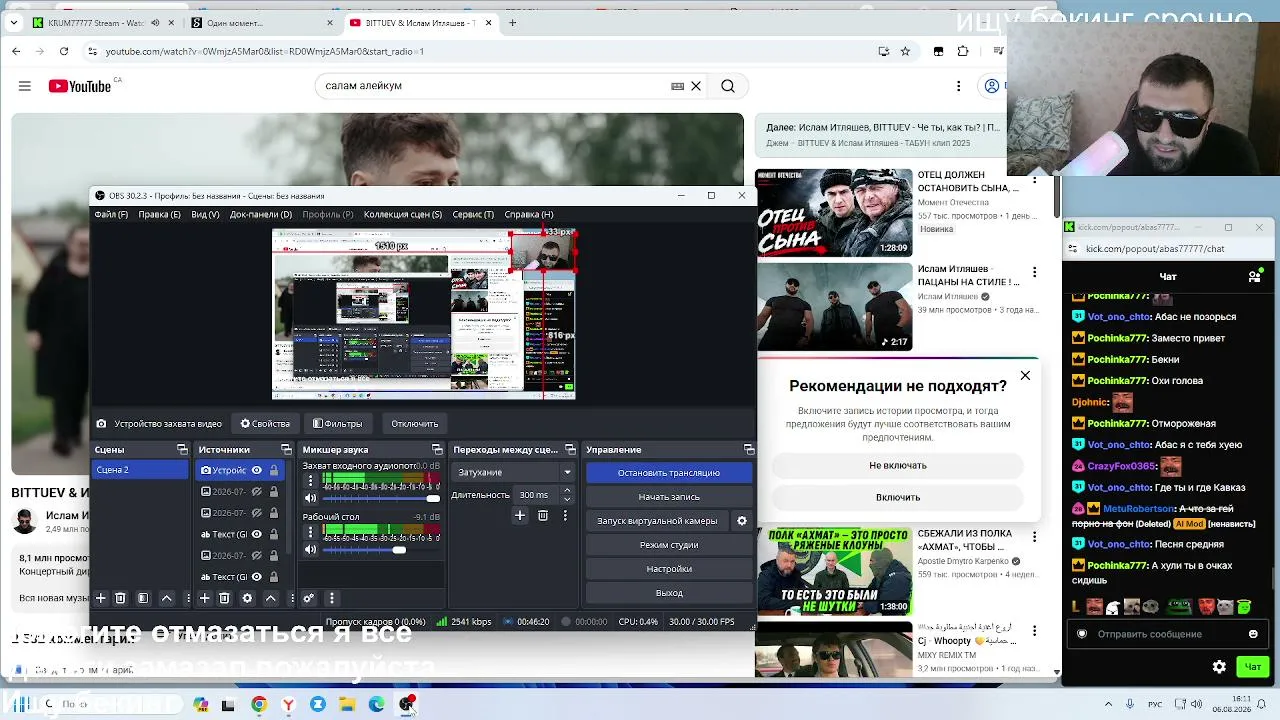Screen dimensions: 1280x720
Task: Clear the YouTube search box text
Action: pos(696,86)
